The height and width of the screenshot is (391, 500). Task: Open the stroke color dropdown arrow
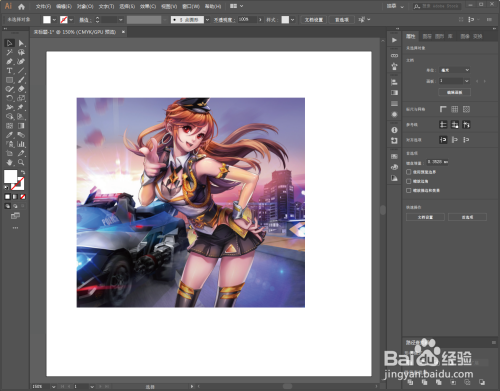[x=71, y=20]
